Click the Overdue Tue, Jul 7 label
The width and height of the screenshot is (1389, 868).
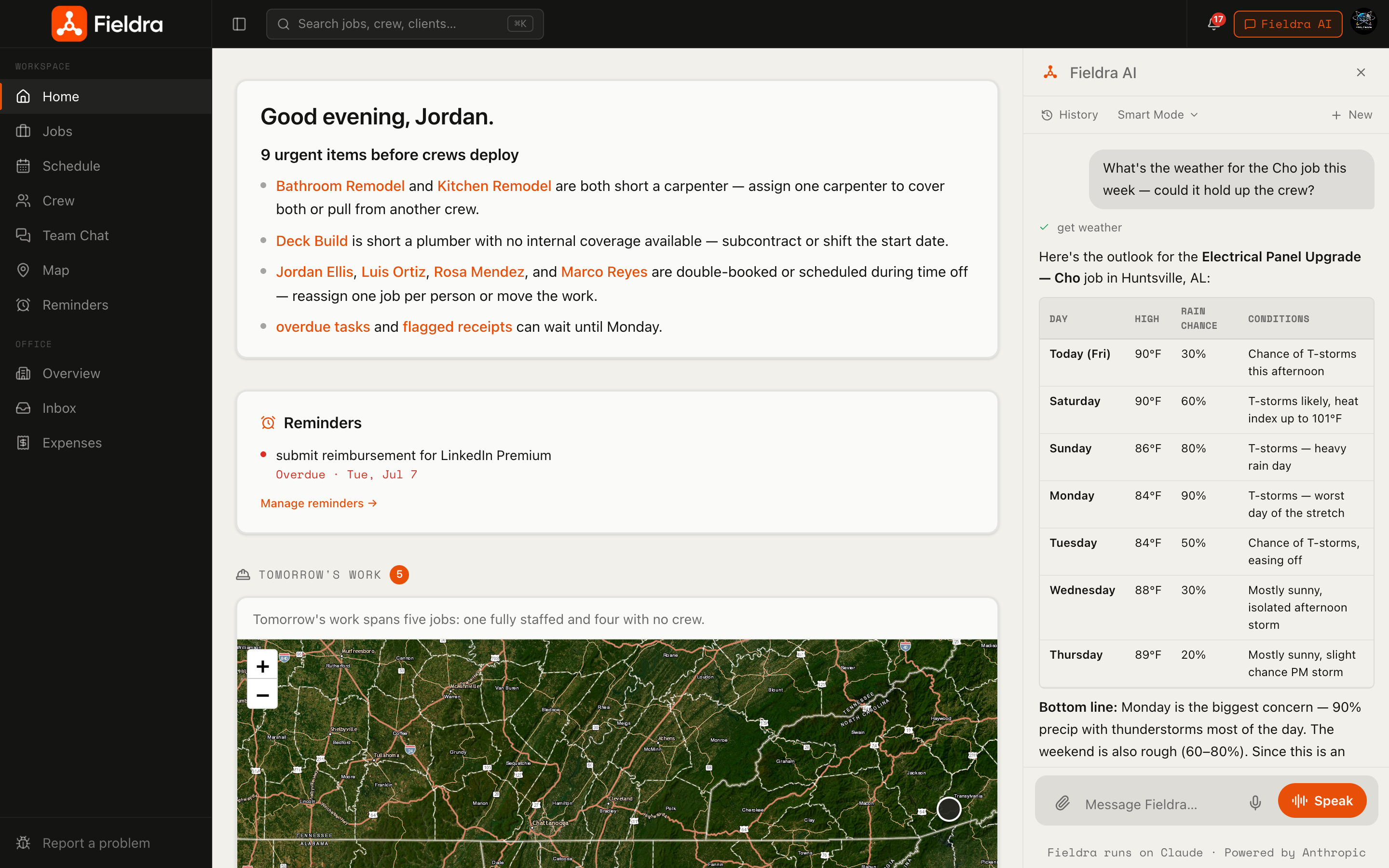(x=346, y=475)
